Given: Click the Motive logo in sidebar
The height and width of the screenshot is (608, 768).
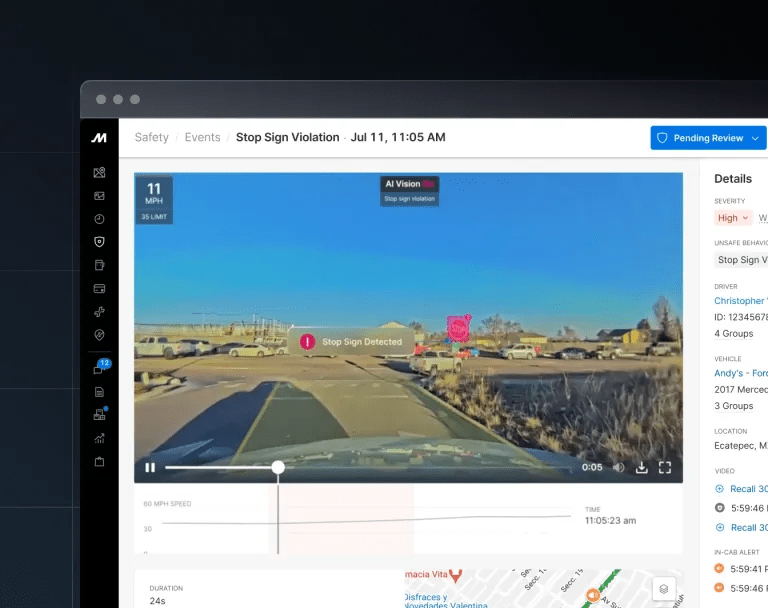Looking at the screenshot, I should (x=99, y=137).
